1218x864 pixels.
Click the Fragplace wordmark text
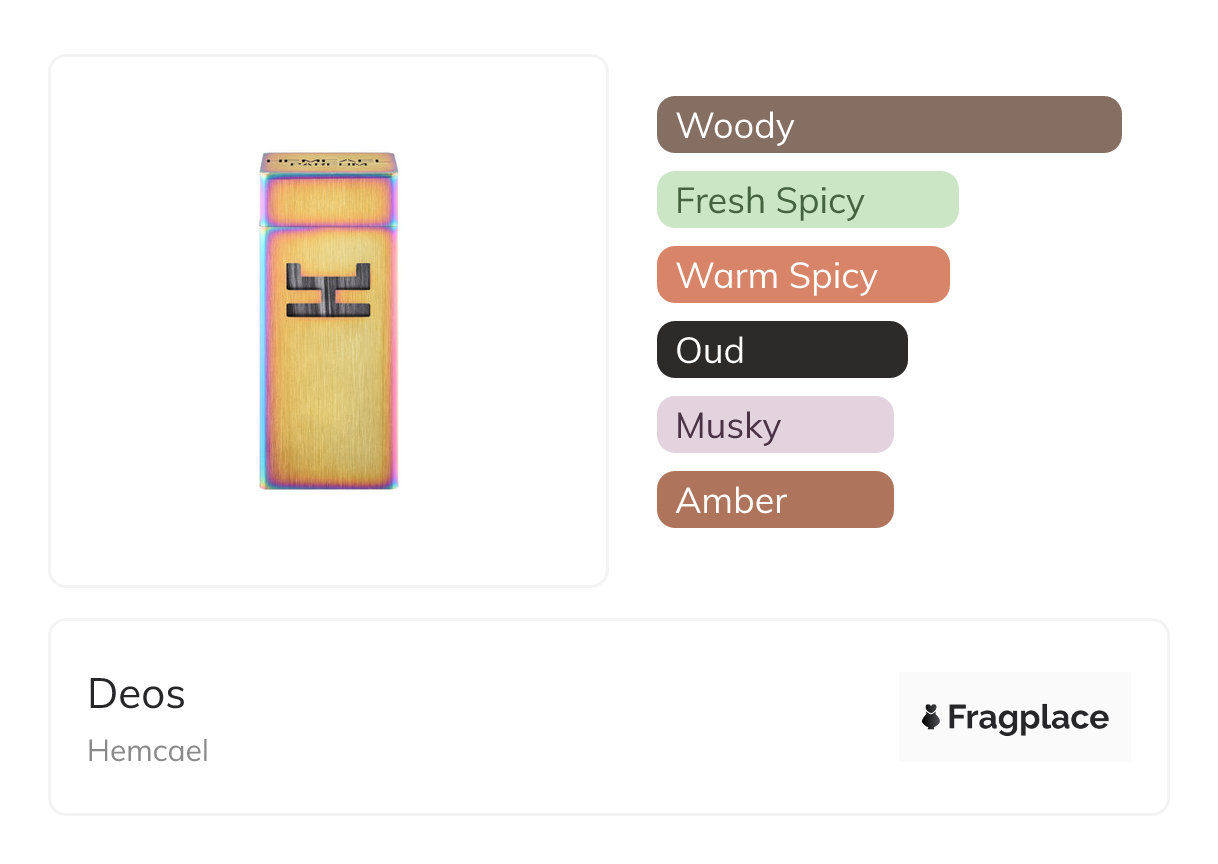(x=1028, y=717)
